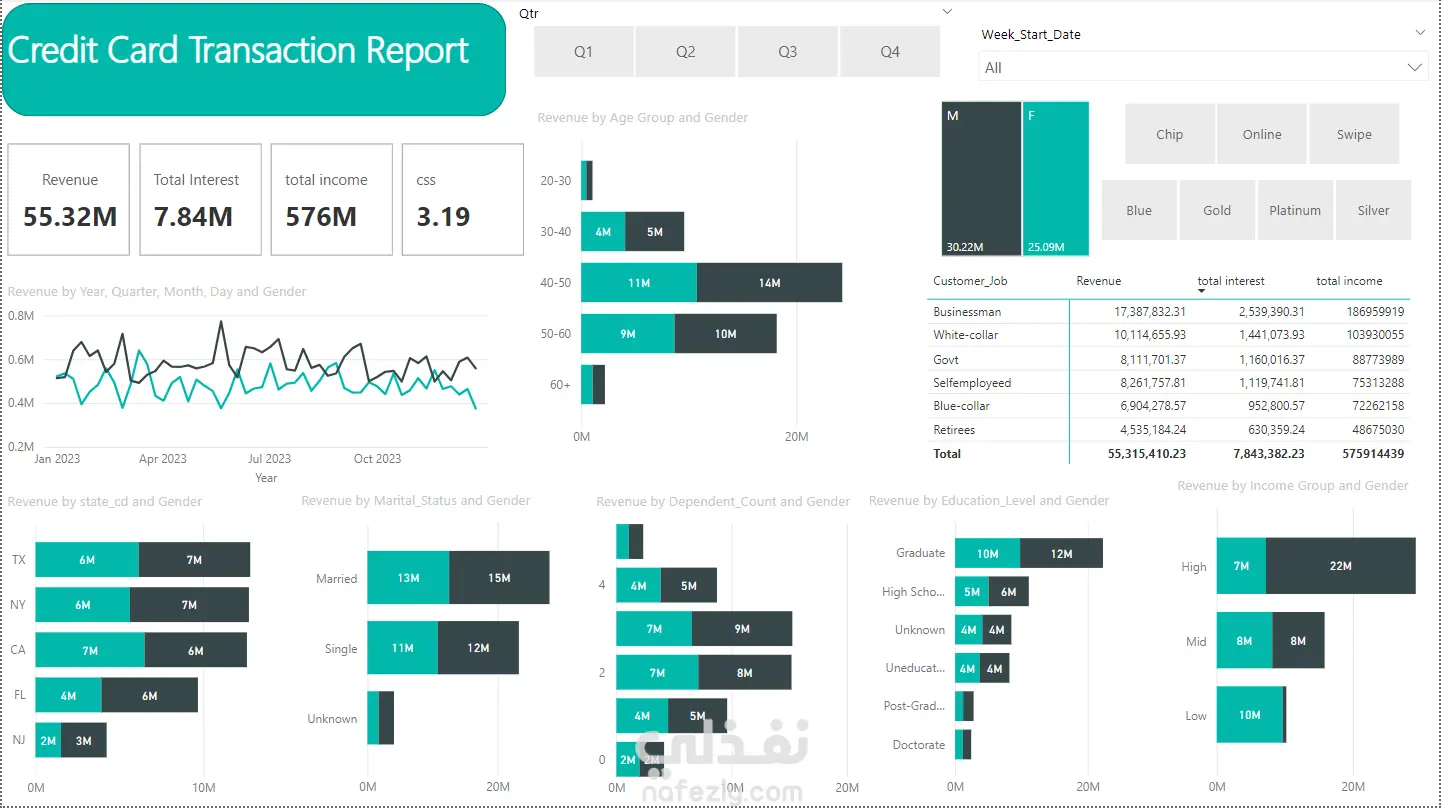Viewport: 1443px width, 808px height.
Task: Select the Gold card category
Action: [x=1217, y=210]
